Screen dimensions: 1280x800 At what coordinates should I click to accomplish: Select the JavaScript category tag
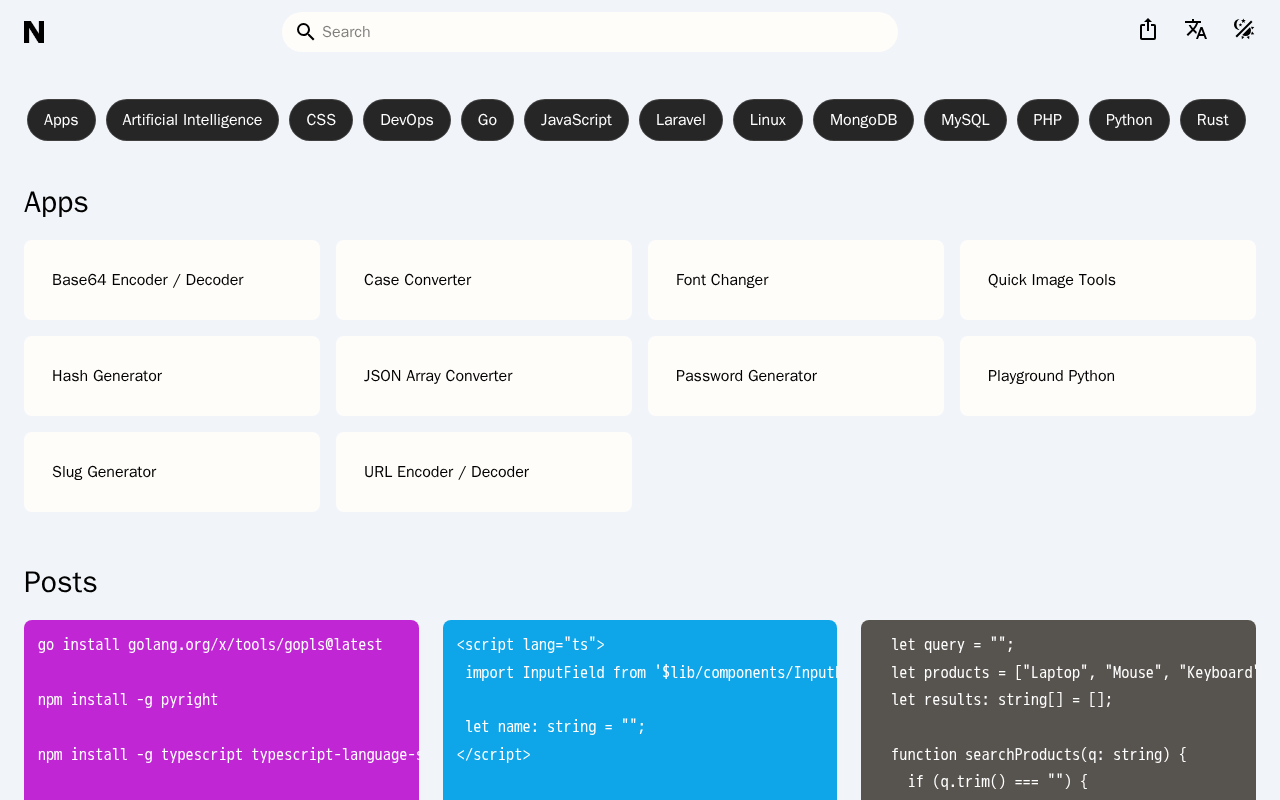pos(576,120)
